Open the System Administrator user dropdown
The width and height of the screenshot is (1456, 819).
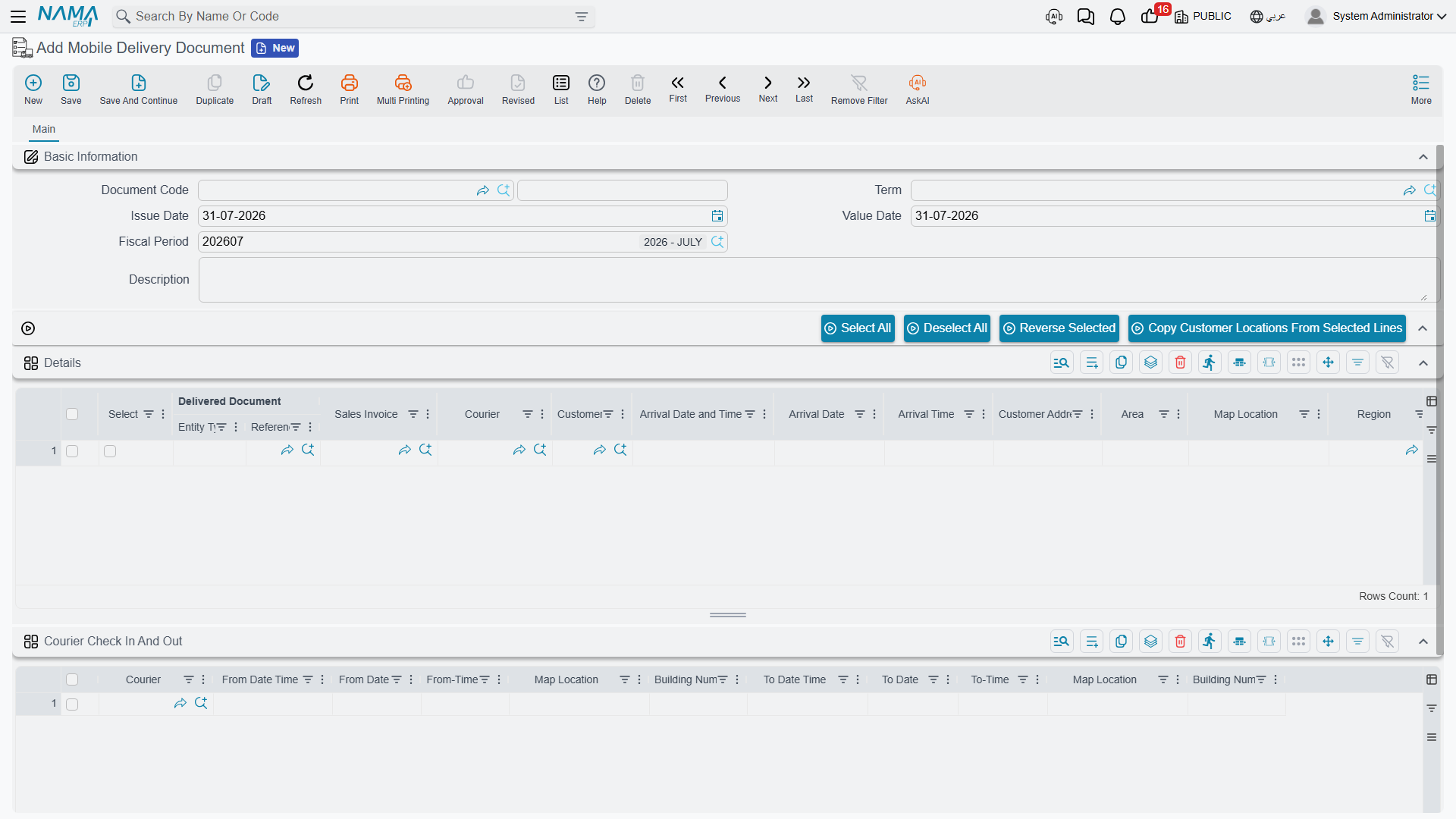(x=1376, y=16)
